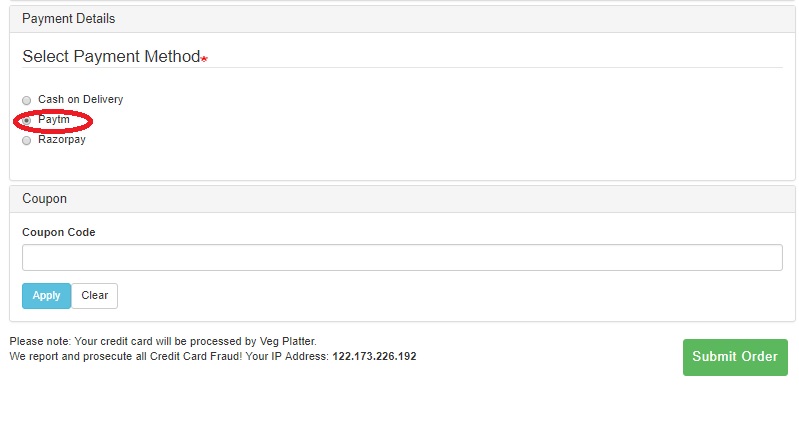Click the Coupon panel header
799x434 pixels.
(44, 199)
